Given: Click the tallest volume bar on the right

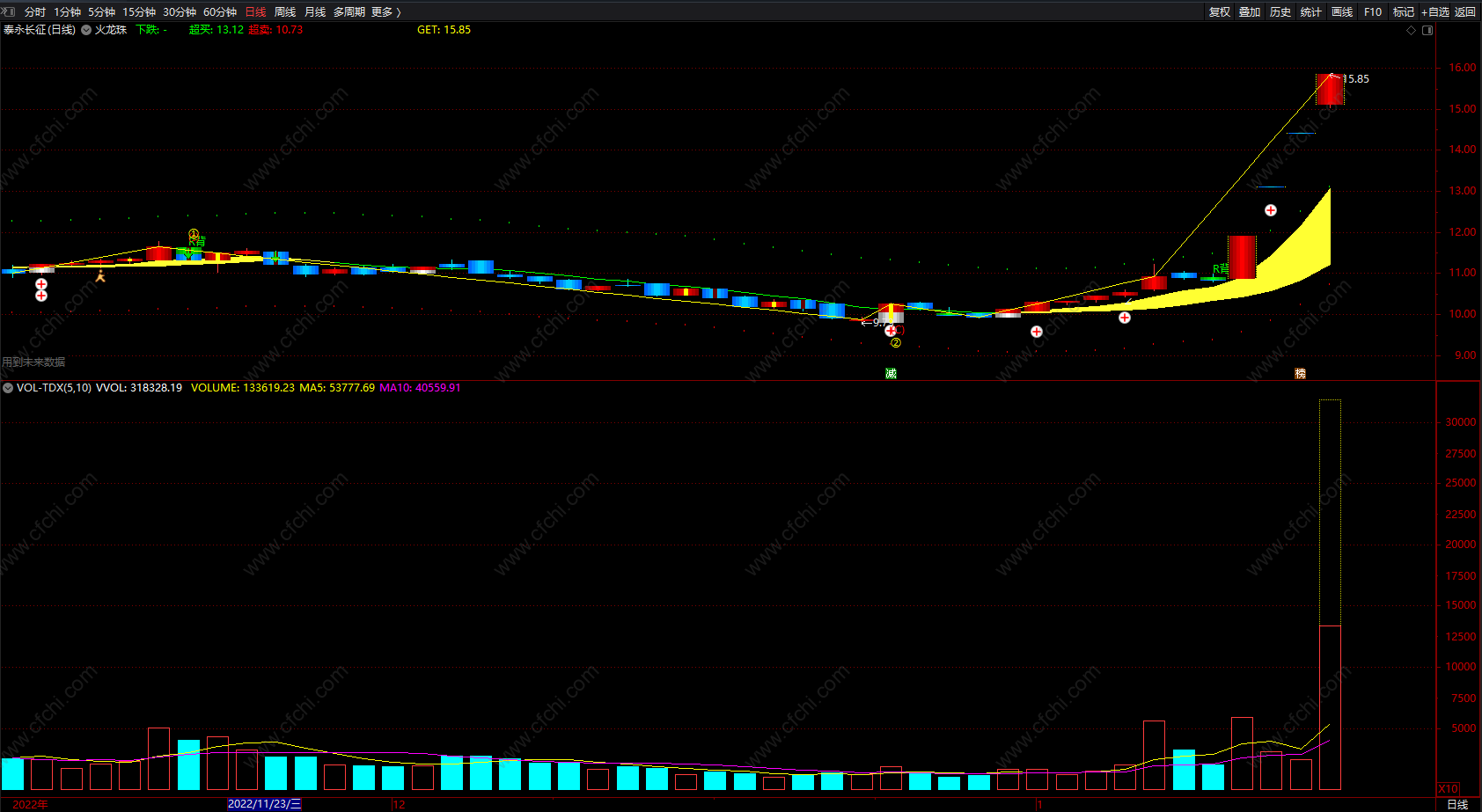Looking at the screenshot, I should [1330, 595].
